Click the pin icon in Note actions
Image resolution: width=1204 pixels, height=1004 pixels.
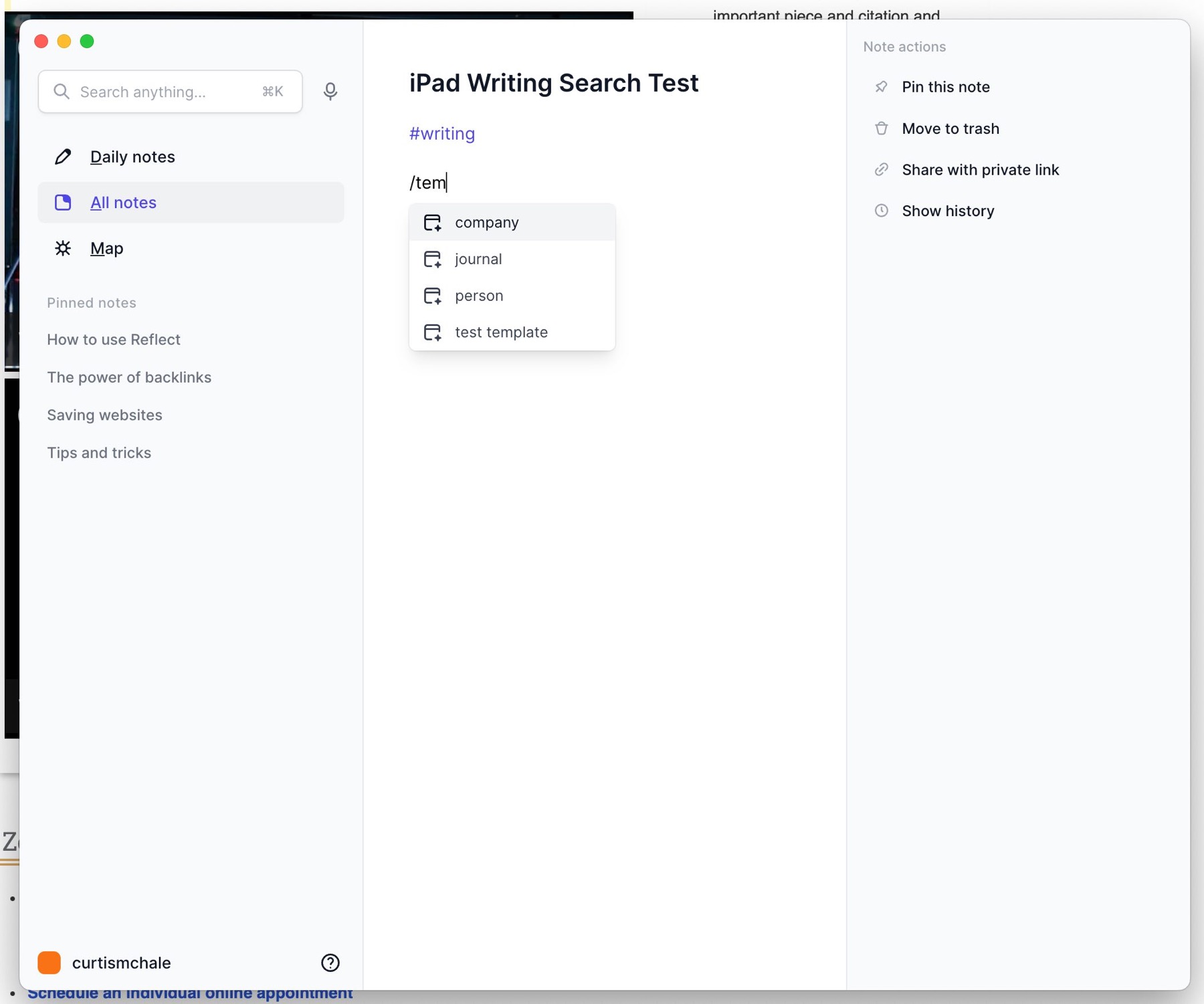(x=881, y=87)
